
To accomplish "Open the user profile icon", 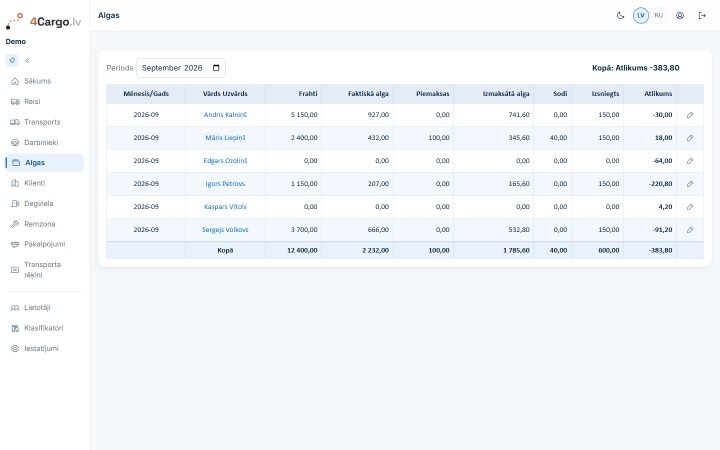I will coord(680,16).
